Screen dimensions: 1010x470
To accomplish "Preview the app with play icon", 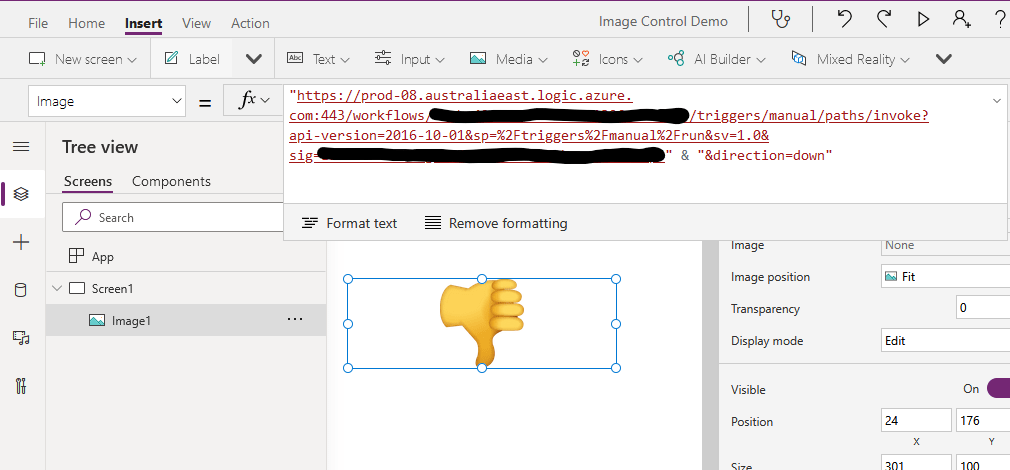I will pos(923,20).
